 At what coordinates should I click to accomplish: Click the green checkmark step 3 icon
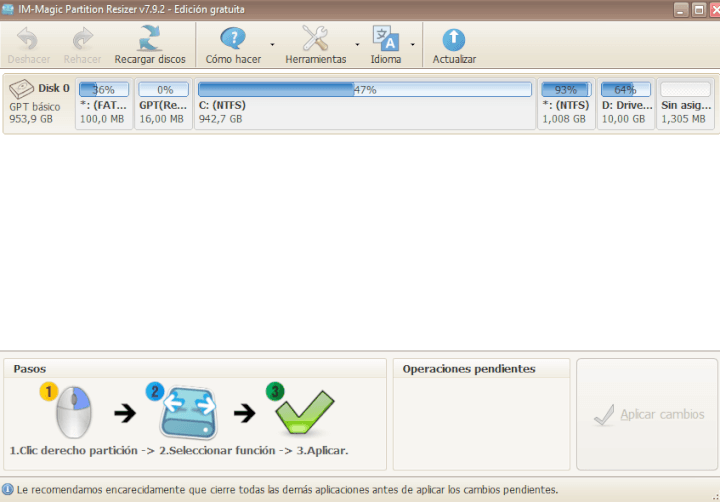(304, 412)
